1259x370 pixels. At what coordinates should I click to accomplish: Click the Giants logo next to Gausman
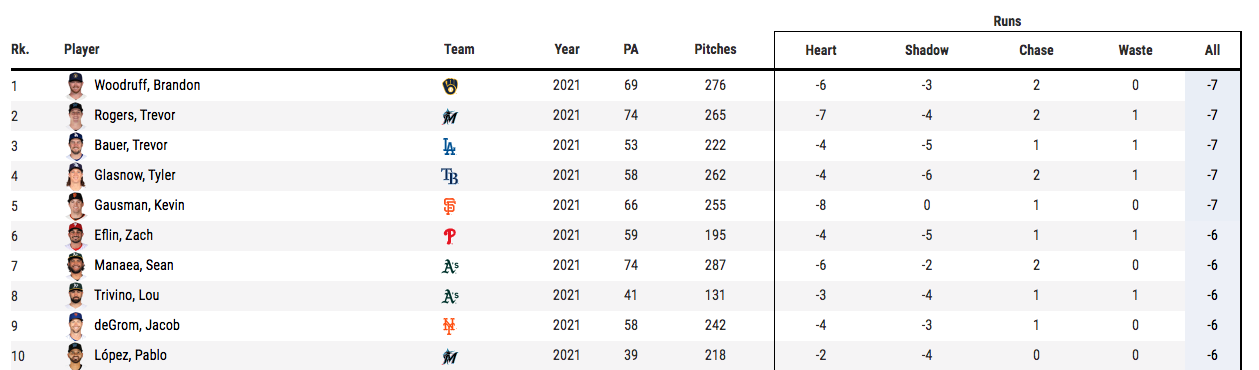point(450,206)
